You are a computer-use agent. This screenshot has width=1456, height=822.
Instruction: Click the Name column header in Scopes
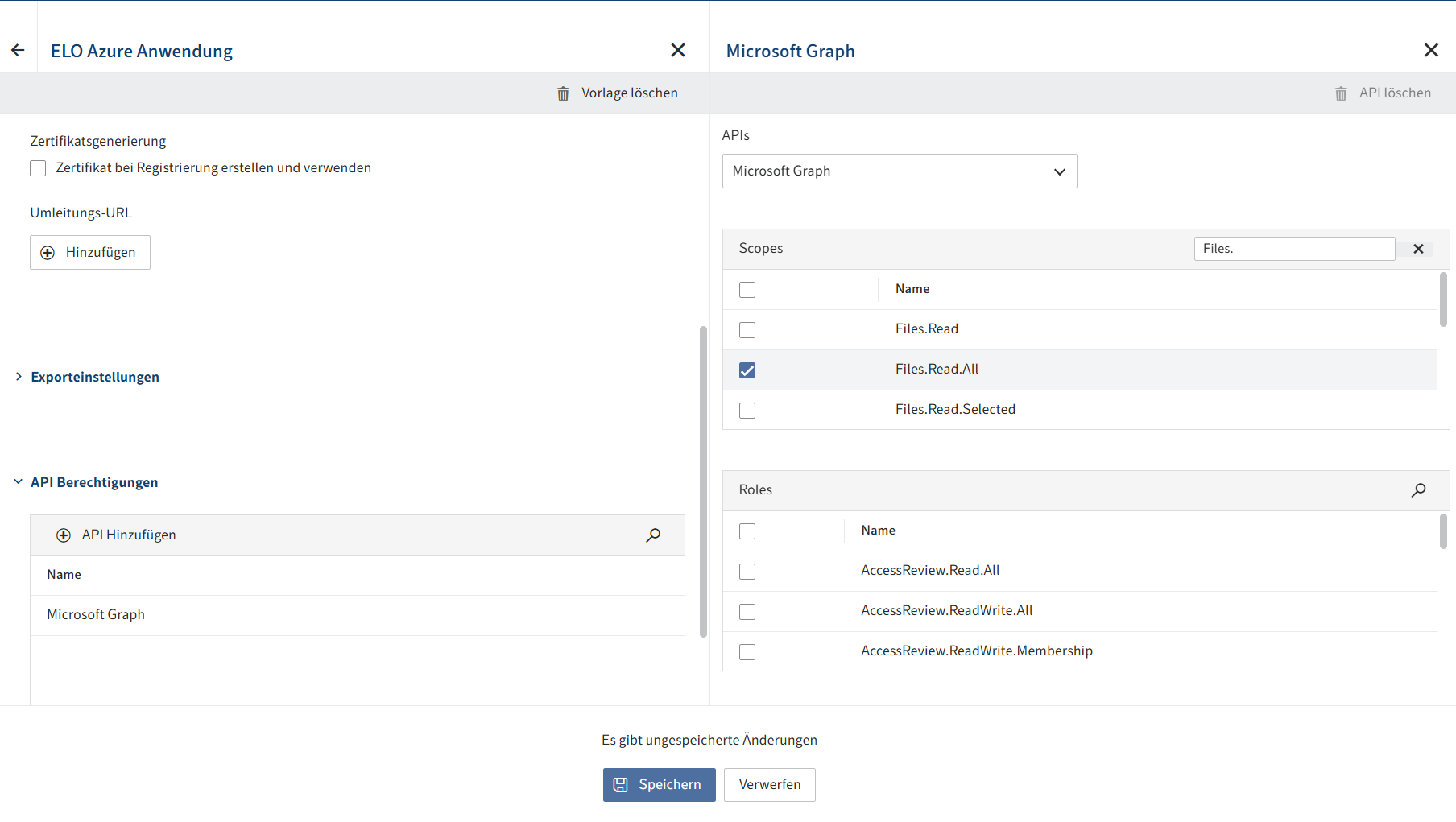coord(912,289)
